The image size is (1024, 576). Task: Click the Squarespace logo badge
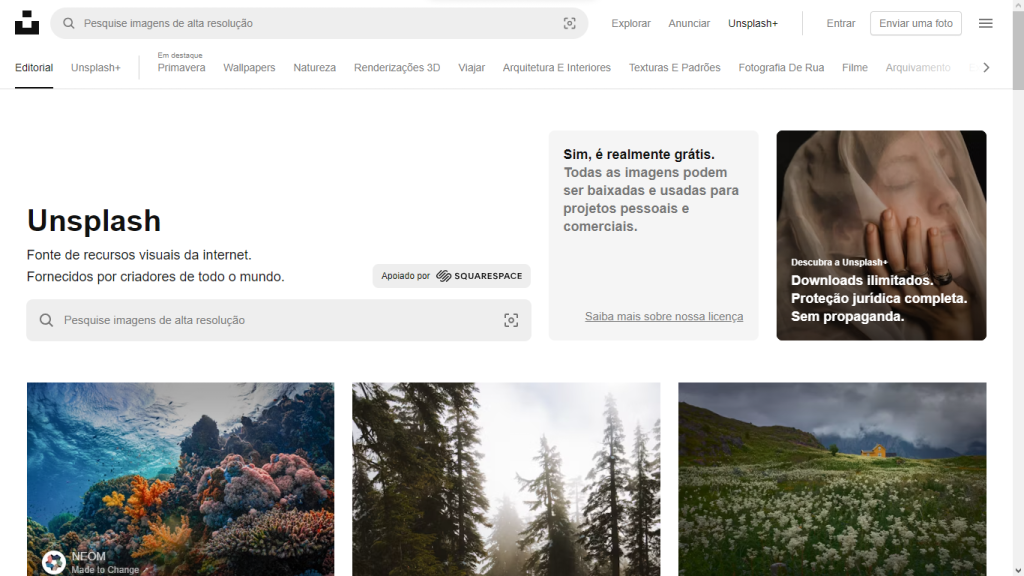[479, 276]
